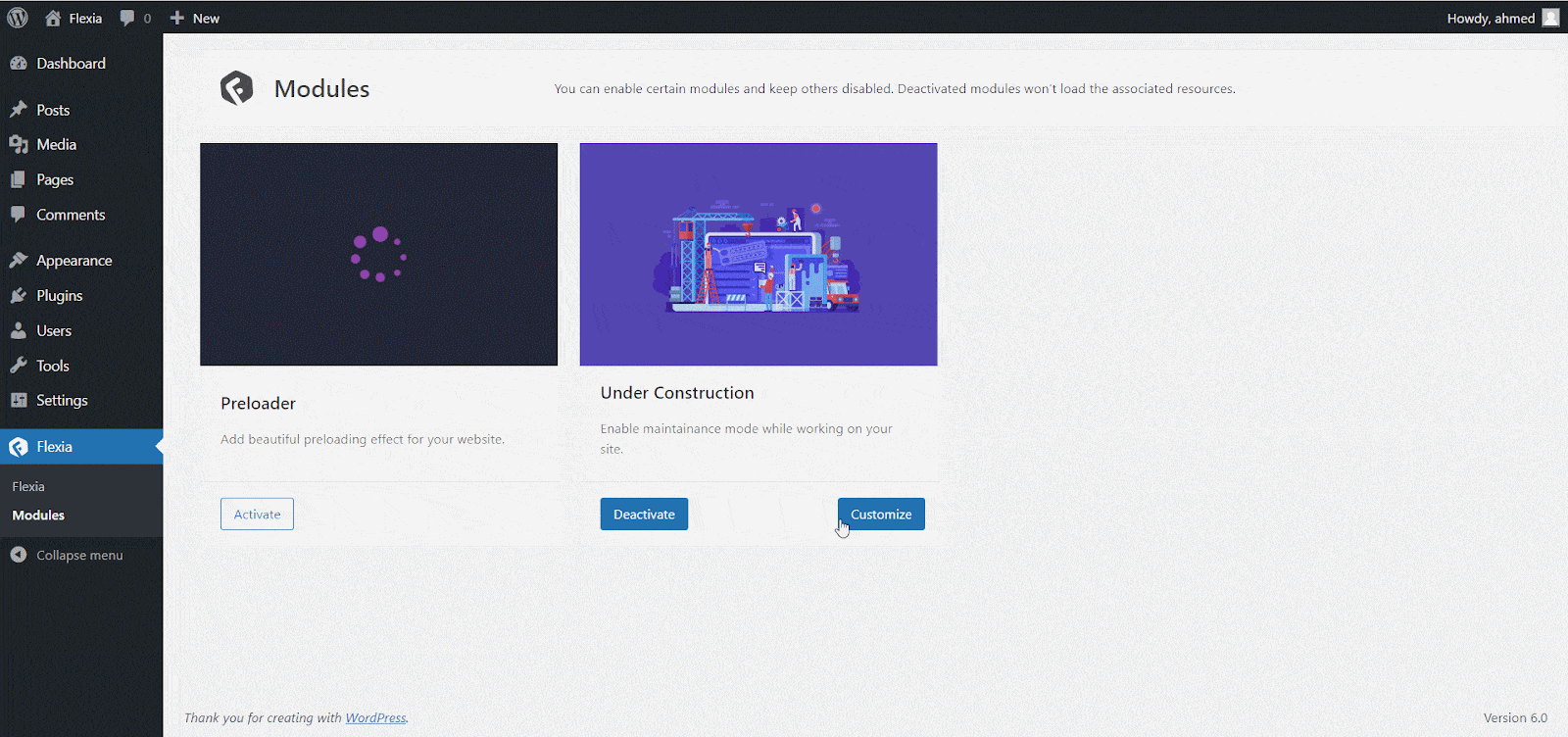
Task: Click the Flexia logo beside Modules heading
Action: pyautogui.click(x=237, y=88)
